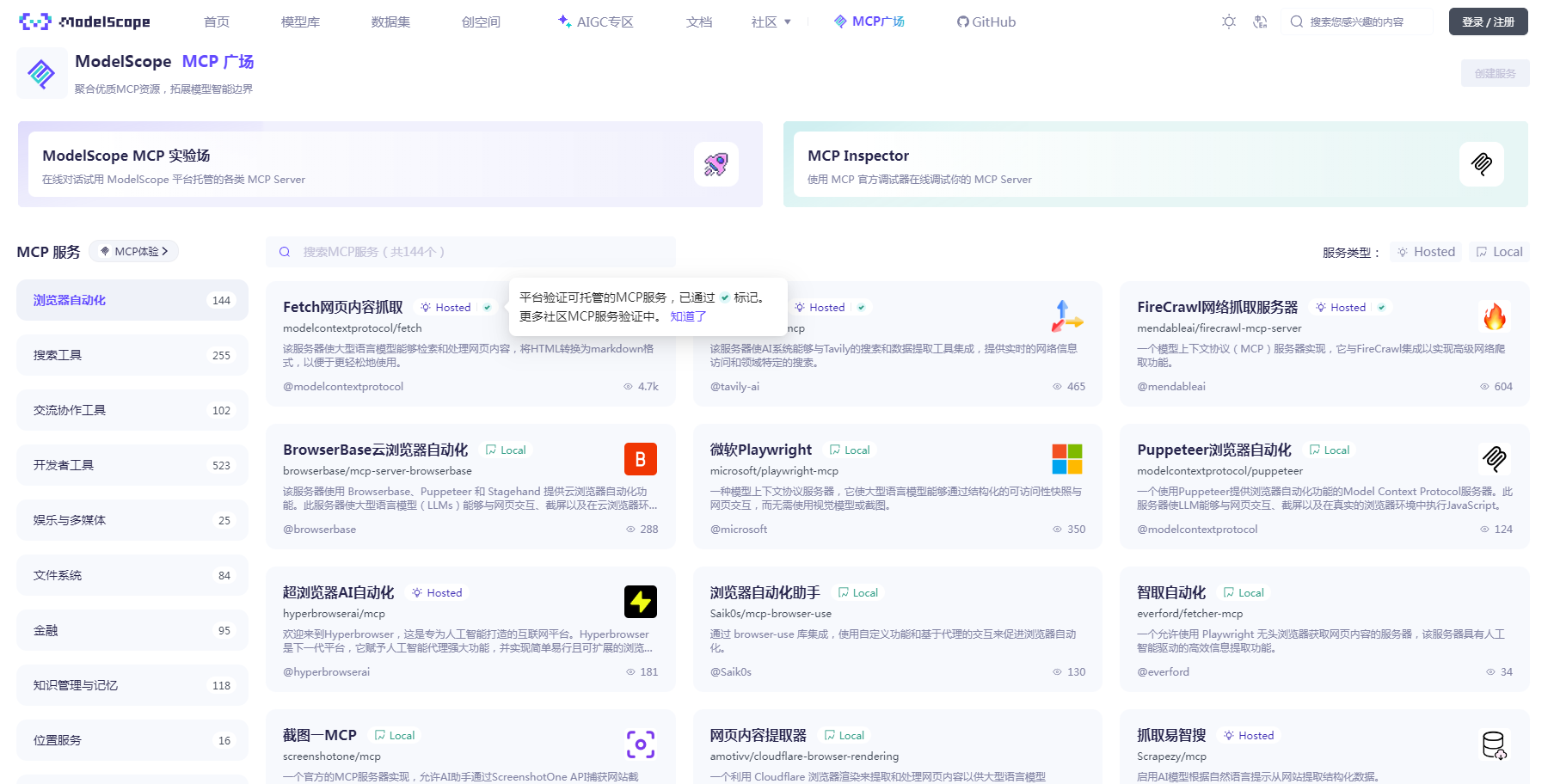Dismiss tooltip with 知道了 link
This screenshot has width=1554, height=784.
coord(688,316)
